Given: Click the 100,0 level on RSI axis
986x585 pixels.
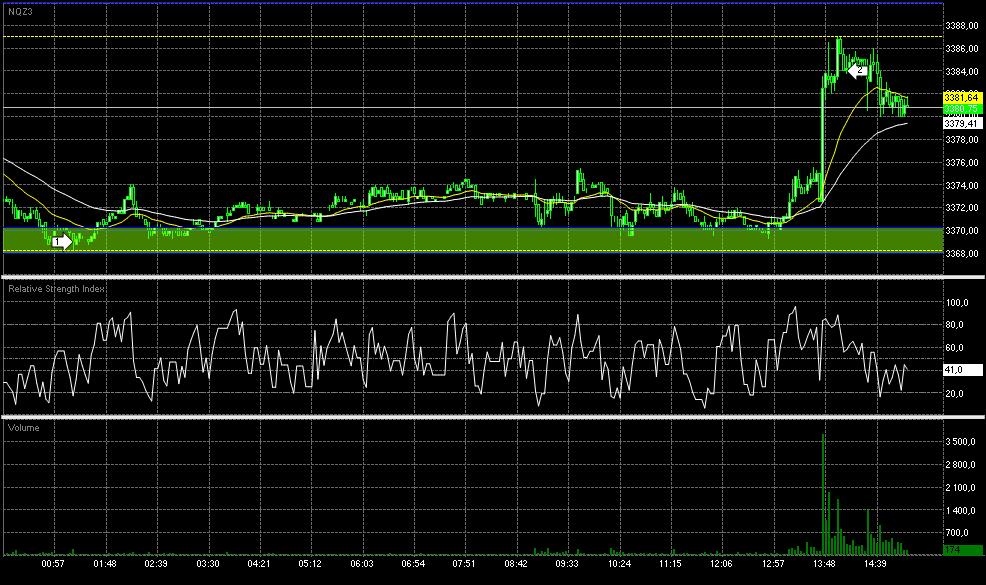Looking at the screenshot, I should pos(957,303).
